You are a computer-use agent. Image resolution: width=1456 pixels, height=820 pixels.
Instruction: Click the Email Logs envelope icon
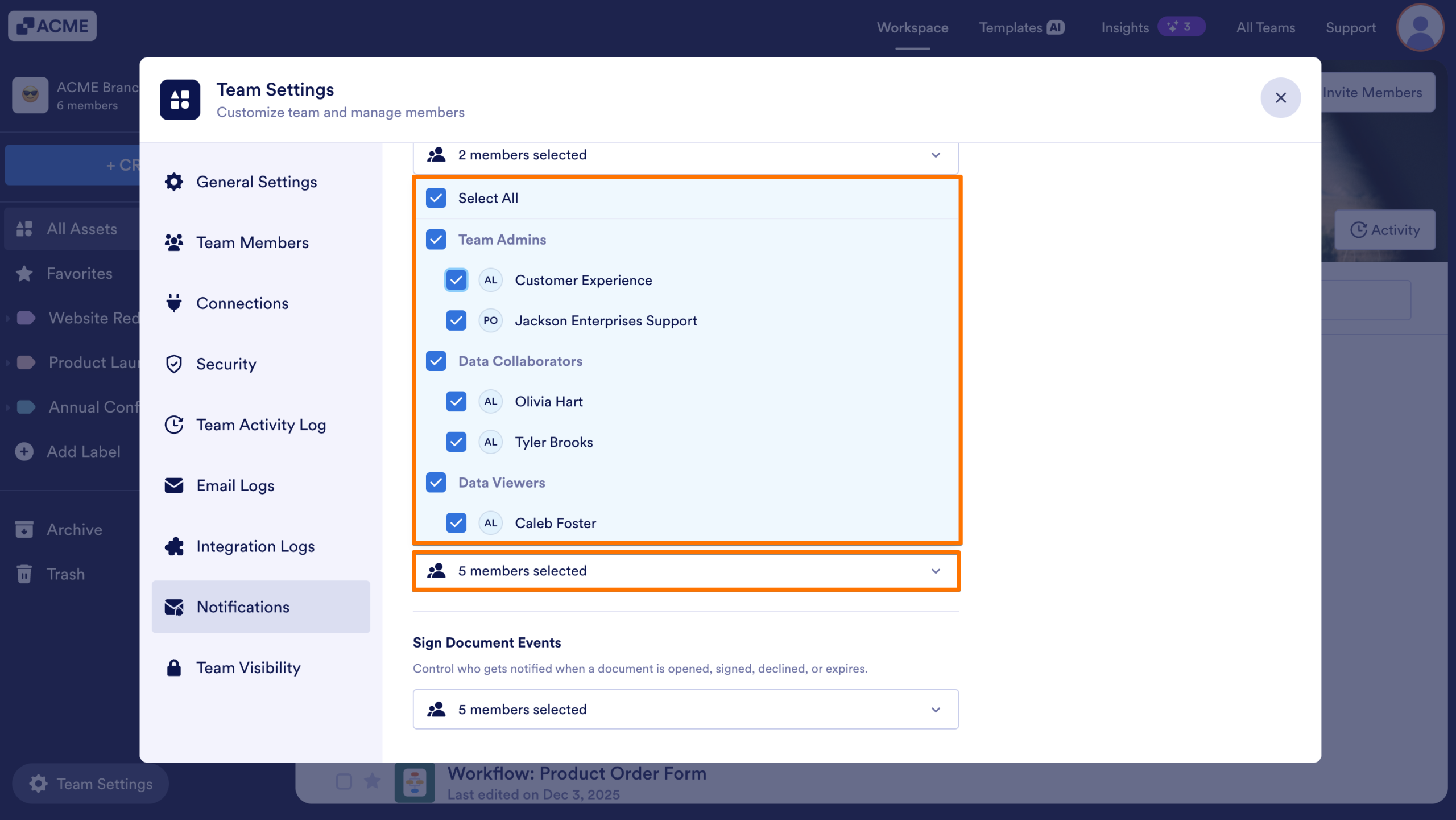click(174, 485)
